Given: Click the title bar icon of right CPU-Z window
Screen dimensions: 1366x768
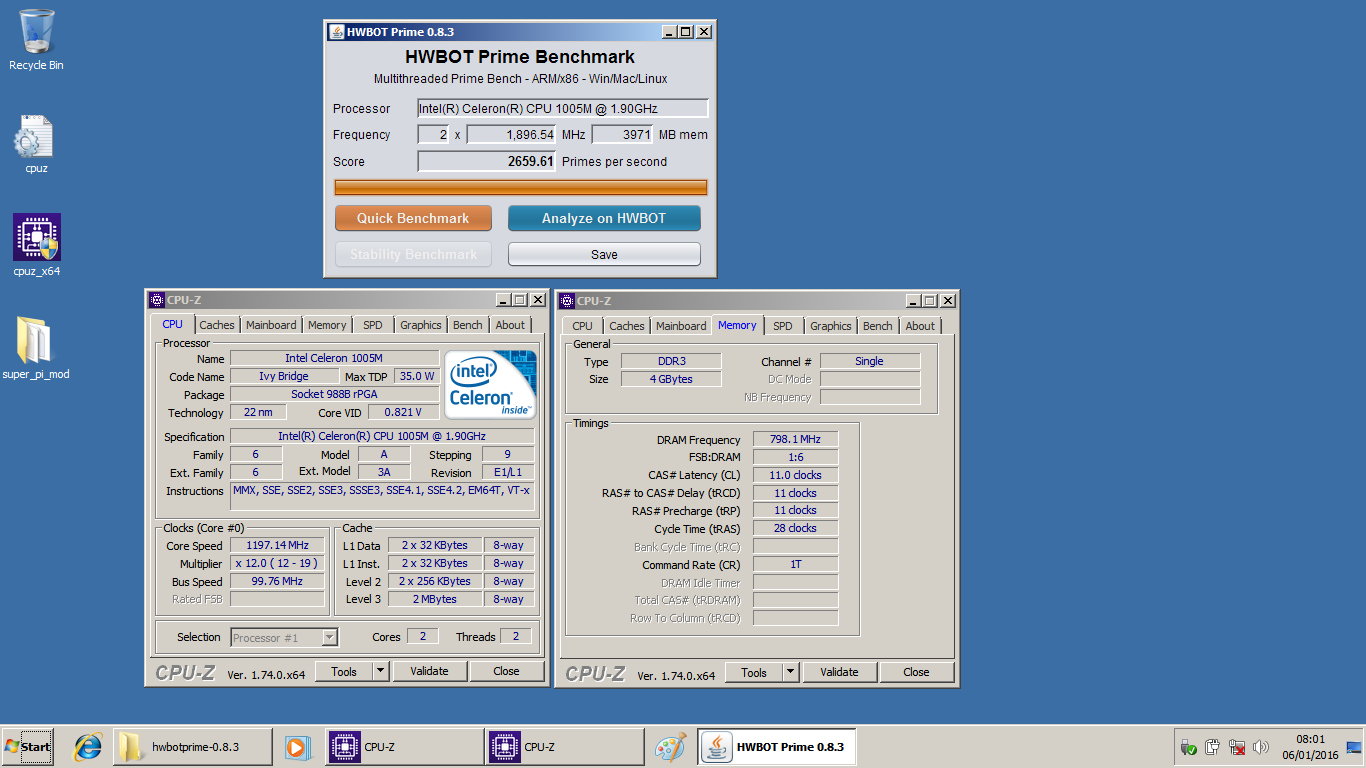Looking at the screenshot, I should (x=566, y=300).
